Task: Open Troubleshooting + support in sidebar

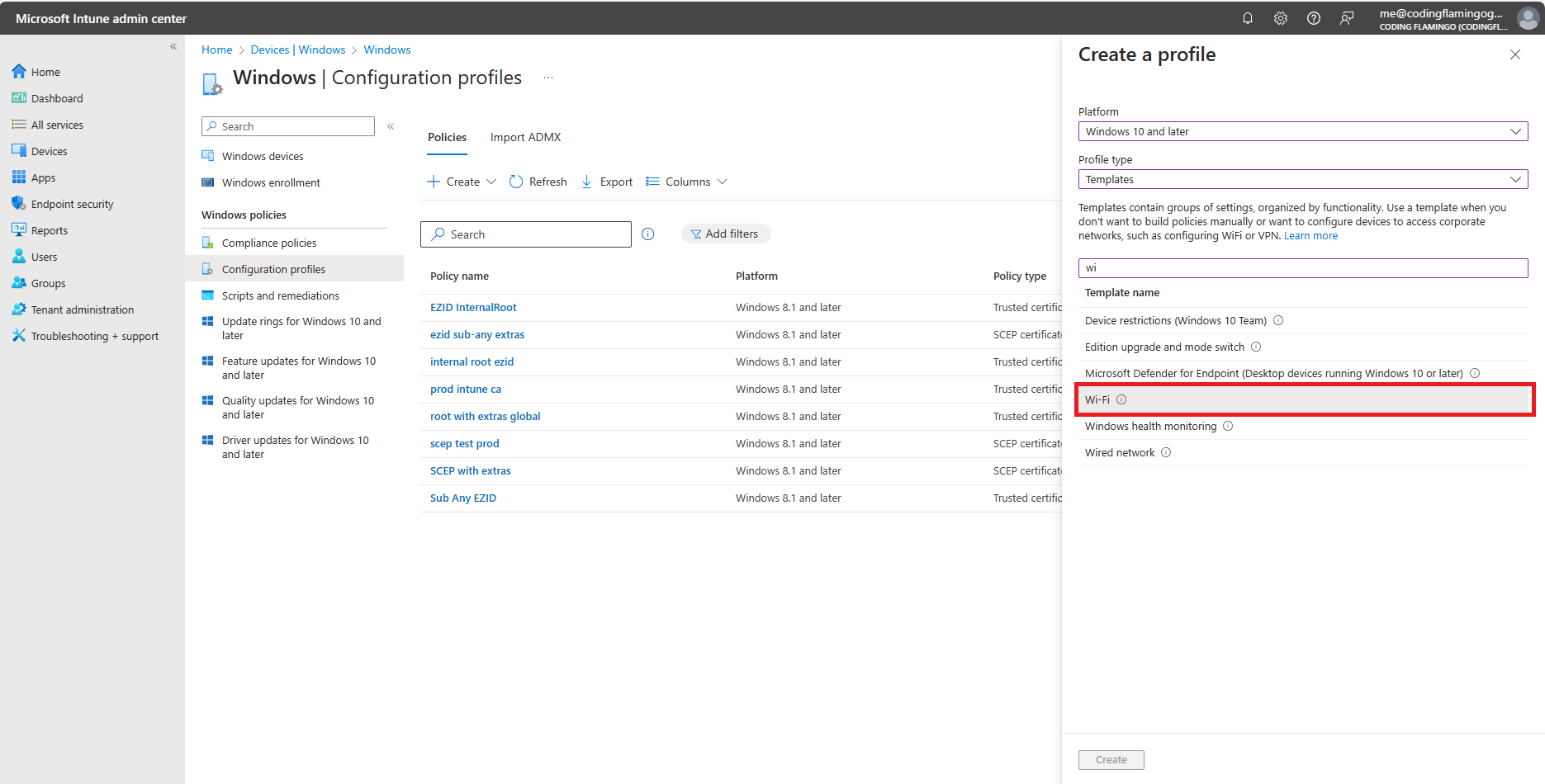Action: coord(85,336)
